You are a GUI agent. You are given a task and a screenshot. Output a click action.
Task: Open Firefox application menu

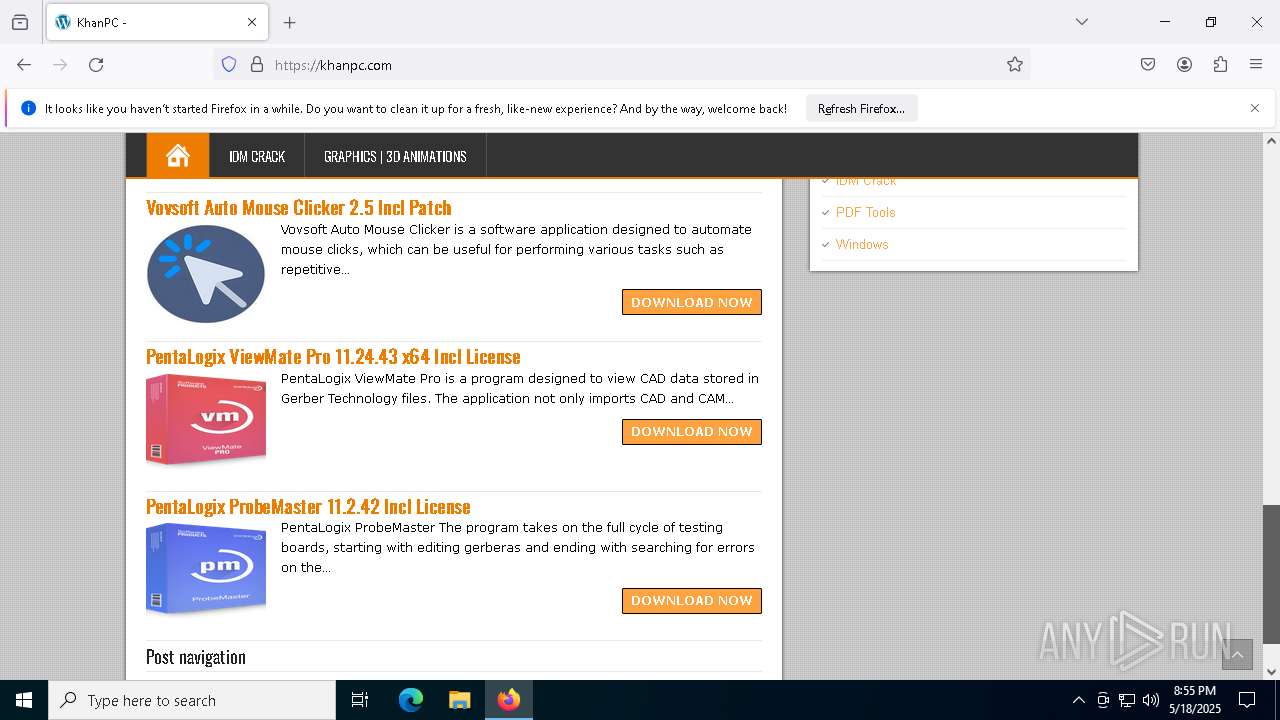[1256, 64]
